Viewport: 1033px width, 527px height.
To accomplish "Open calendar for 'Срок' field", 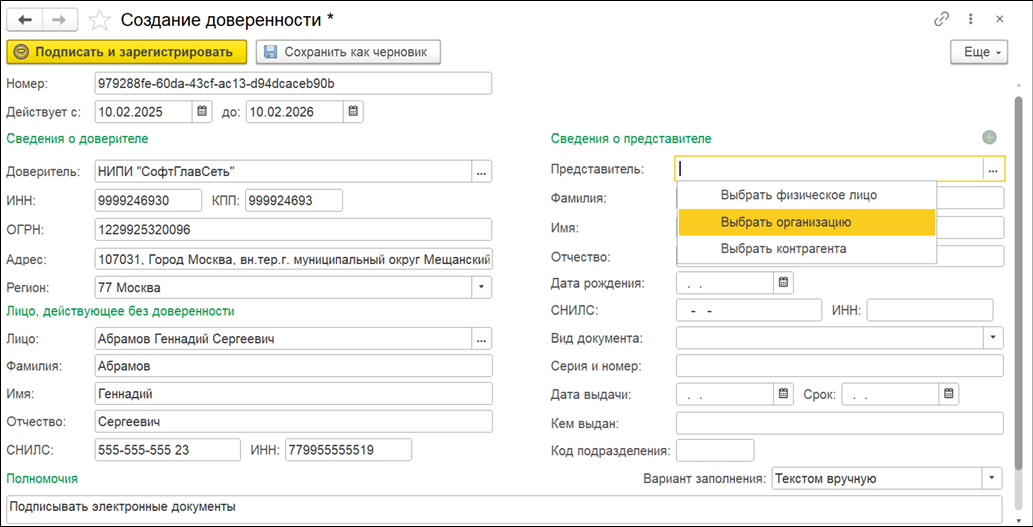I will pyautogui.click(x=949, y=393).
